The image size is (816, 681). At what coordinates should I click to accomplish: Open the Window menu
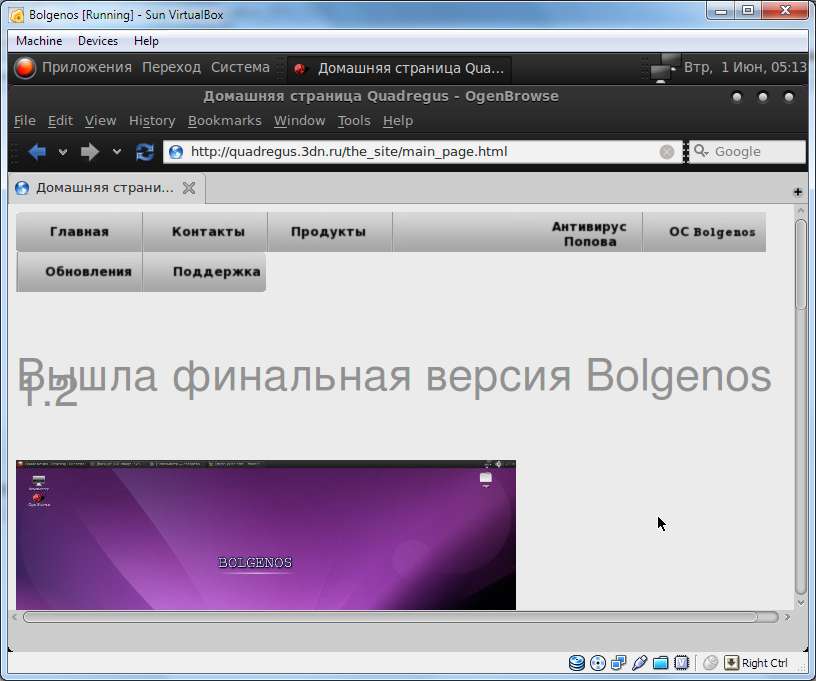coord(299,121)
